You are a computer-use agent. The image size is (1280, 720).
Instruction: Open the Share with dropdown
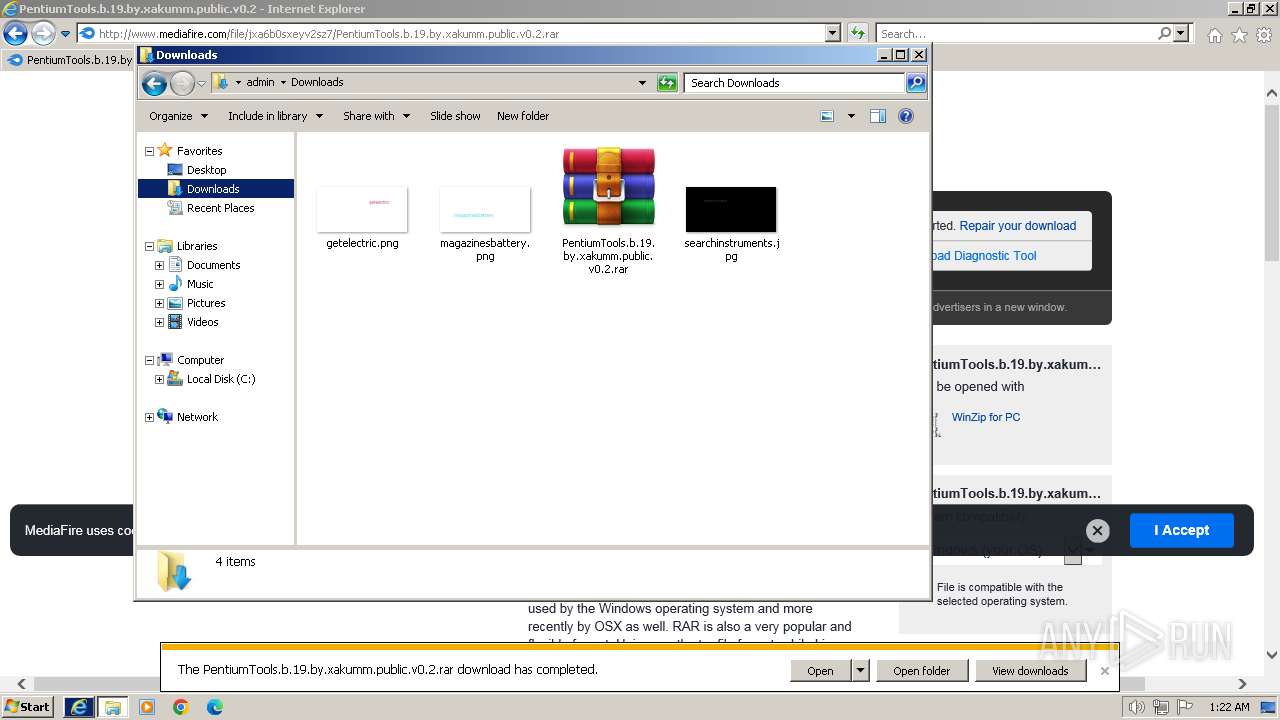(377, 116)
